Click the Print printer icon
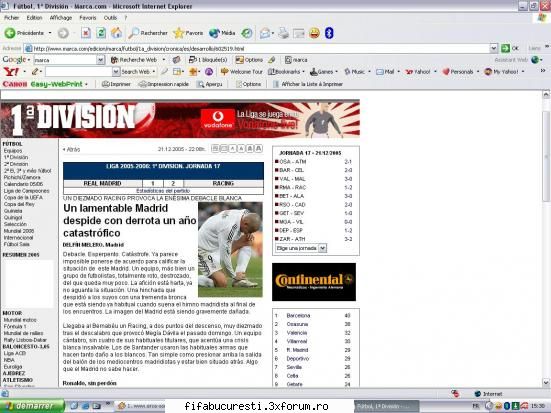This screenshot has width=551, height=413. click(283, 33)
